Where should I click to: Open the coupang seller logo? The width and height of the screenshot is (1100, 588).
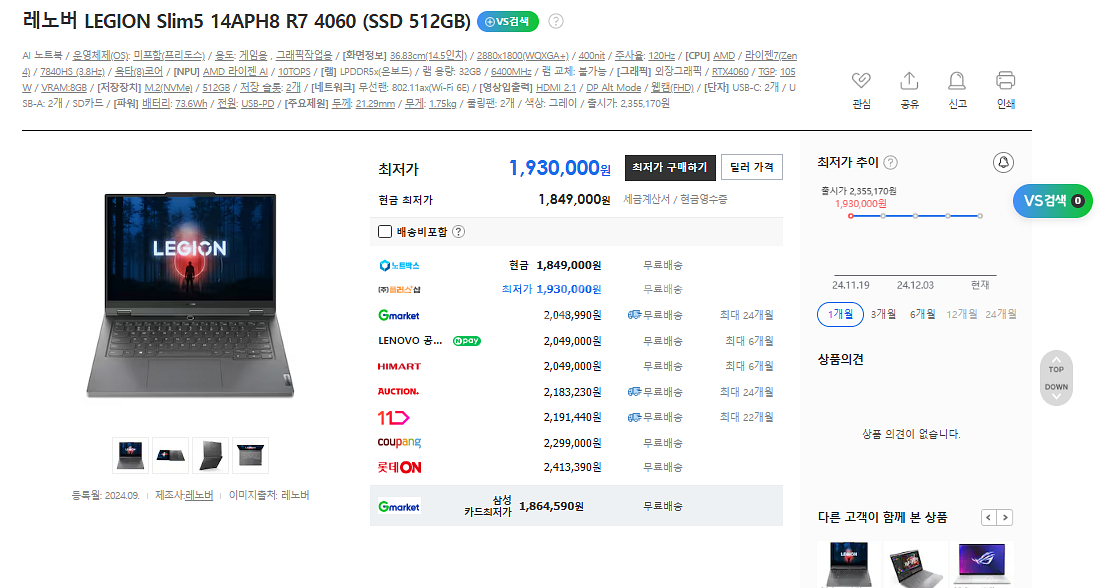click(399, 443)
